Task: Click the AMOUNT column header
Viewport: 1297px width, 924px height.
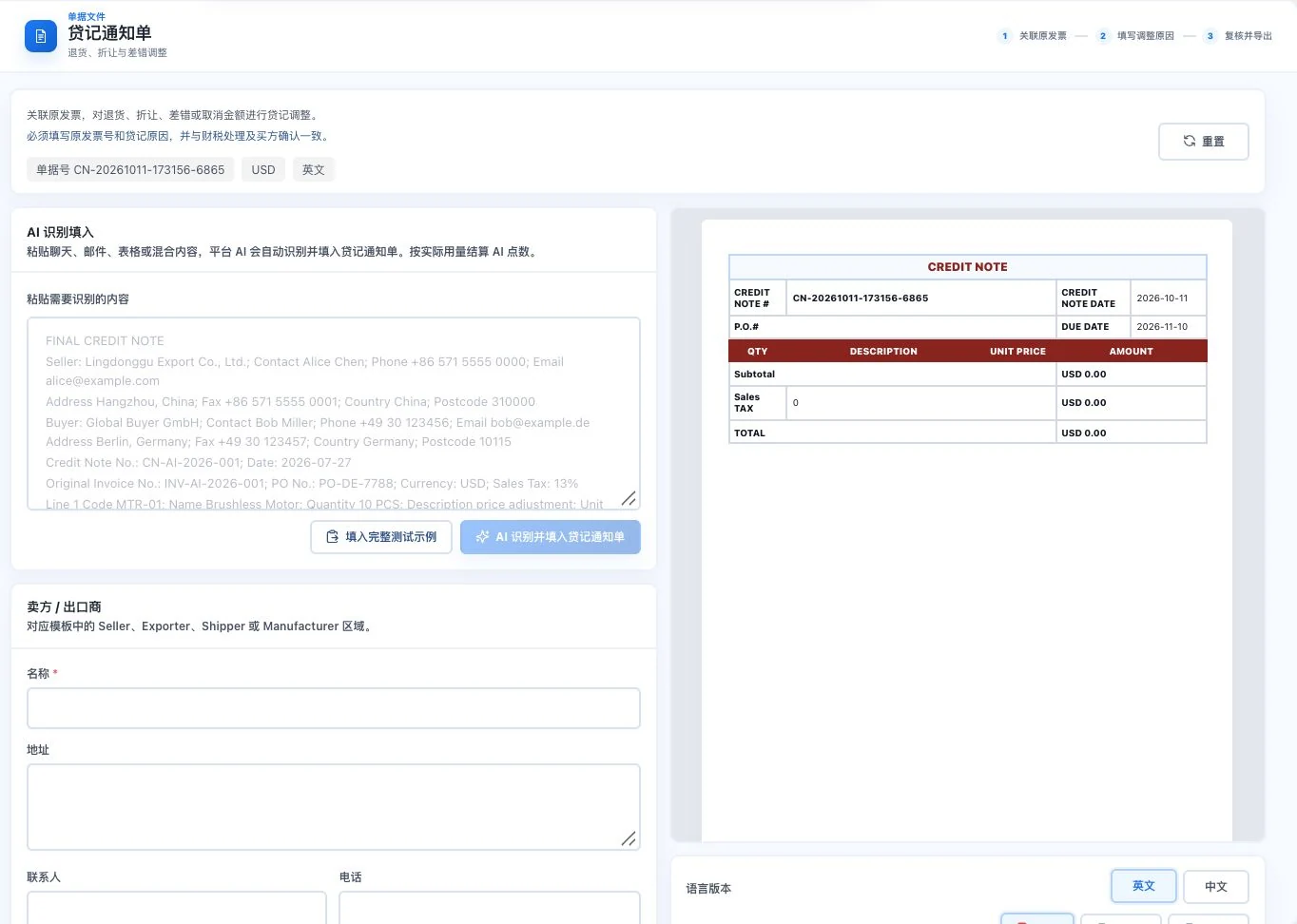Action: click(1132, 351)
